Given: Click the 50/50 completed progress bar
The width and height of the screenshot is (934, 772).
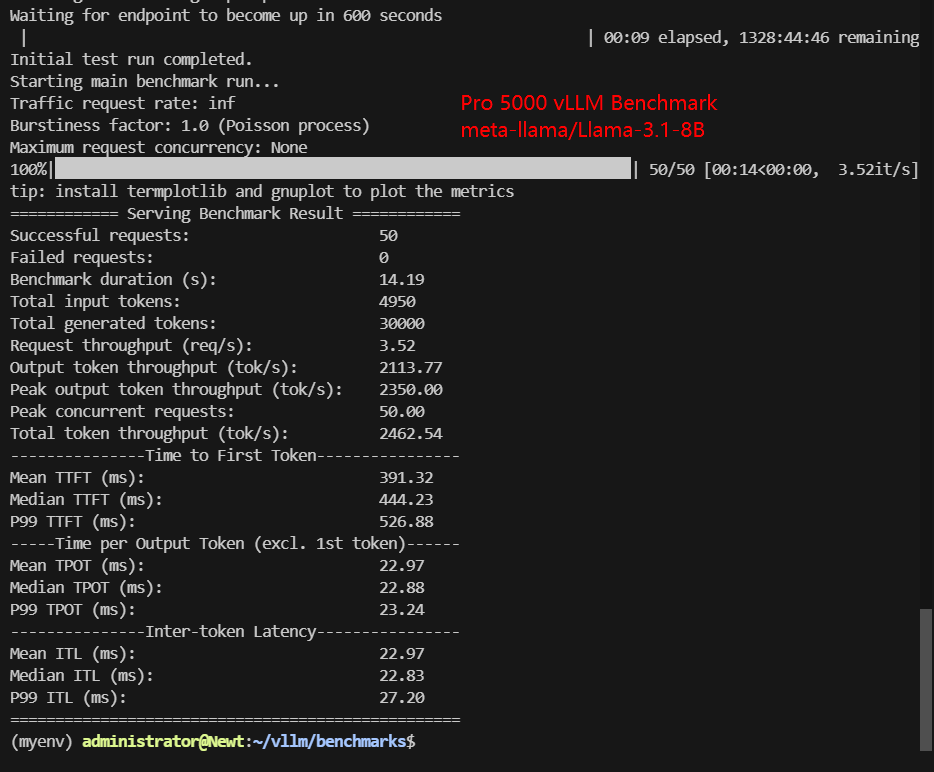Looking at the screenshot, I should coord(343,169).
